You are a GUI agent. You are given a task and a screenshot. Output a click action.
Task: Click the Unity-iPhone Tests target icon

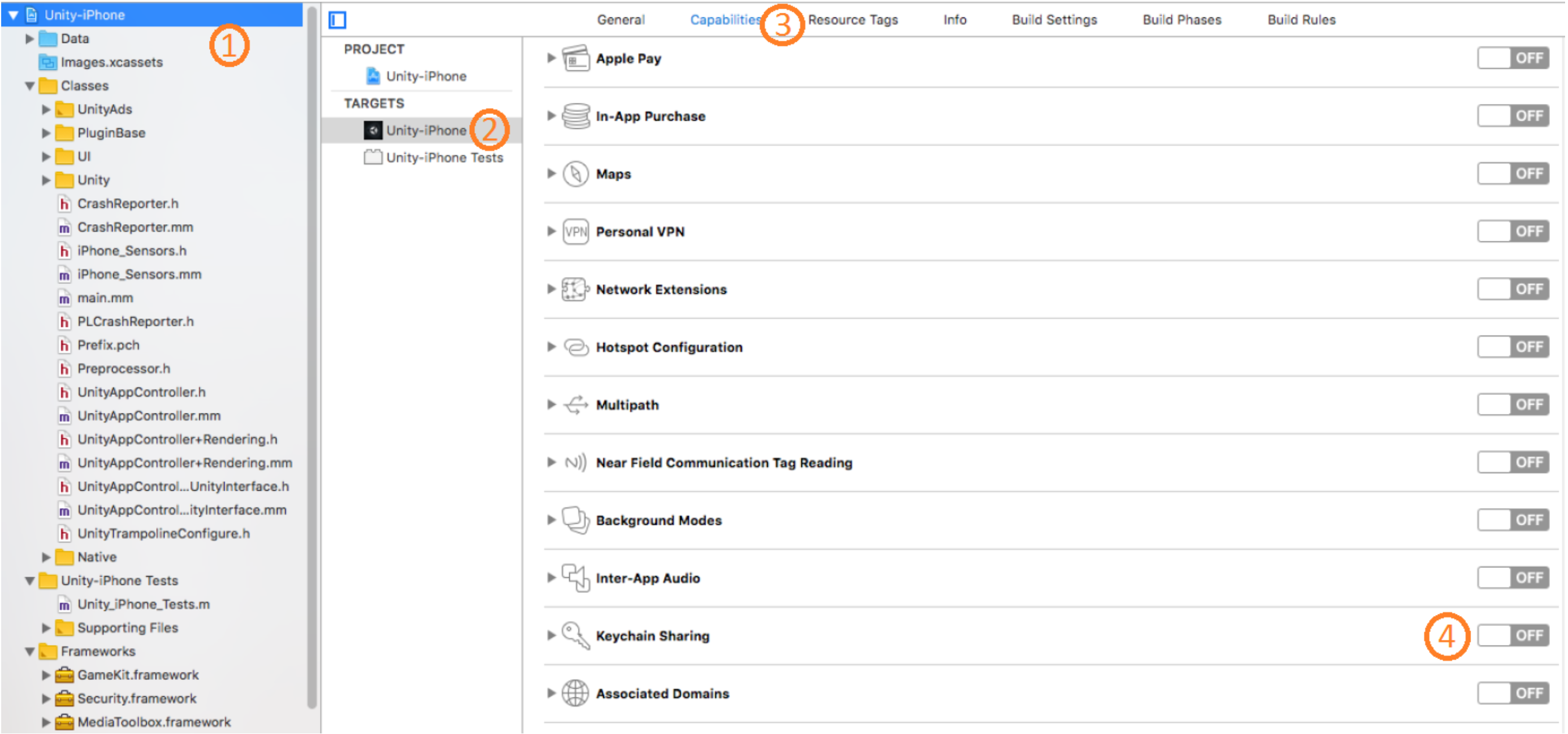pyautogui.click(x=373, y=157)
